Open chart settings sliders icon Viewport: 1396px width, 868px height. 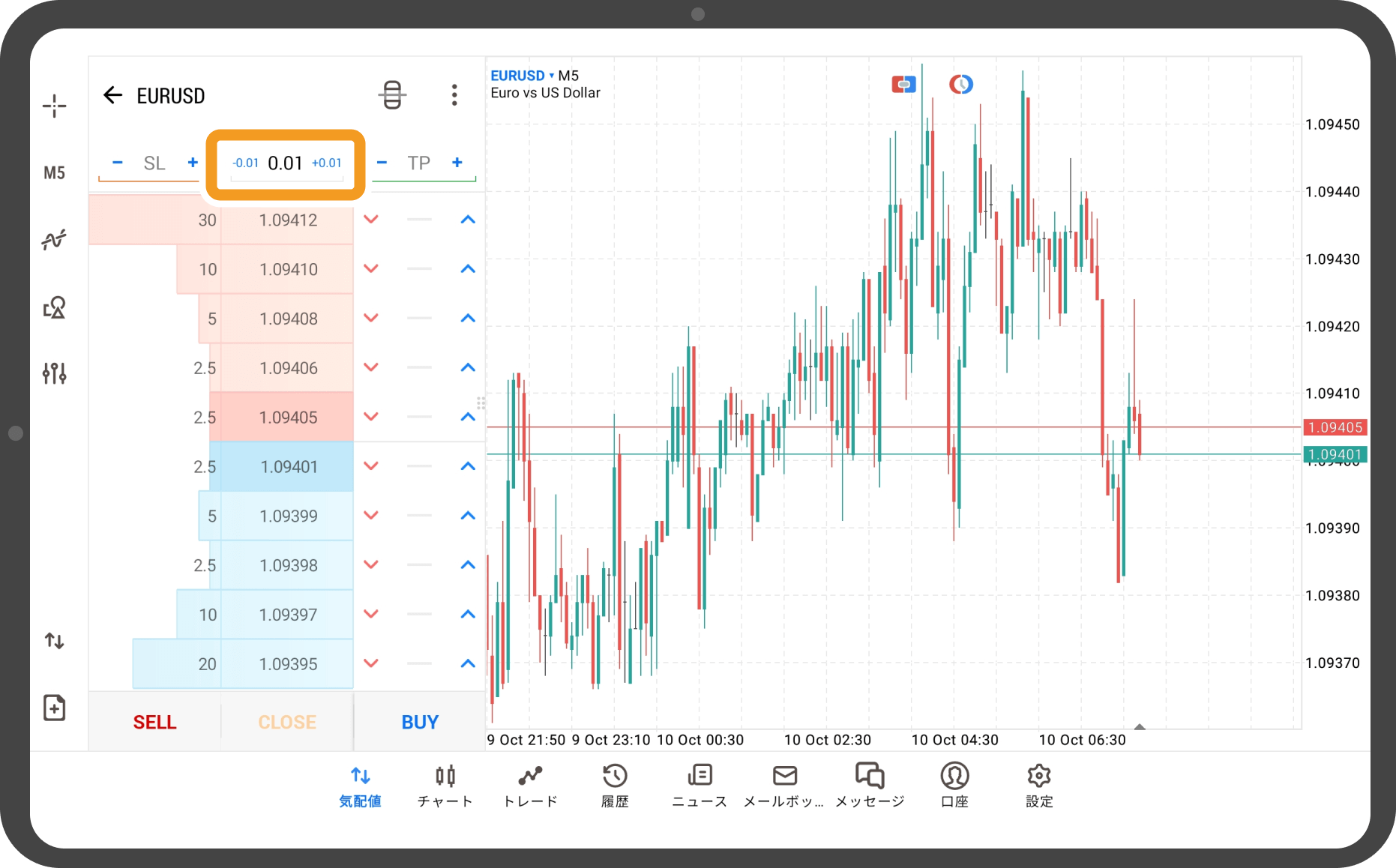[x=54, y=373]
